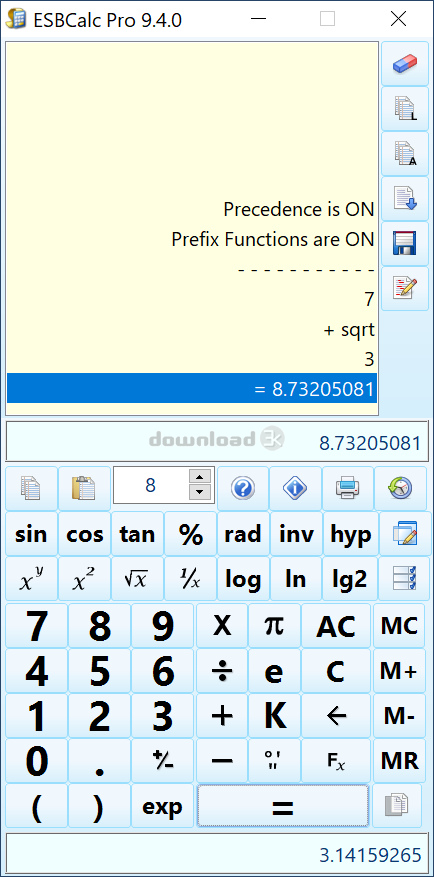Select the highlighted = 8.73205081 tape line
The image size is (434, 877).
click(x=192, y=388)
